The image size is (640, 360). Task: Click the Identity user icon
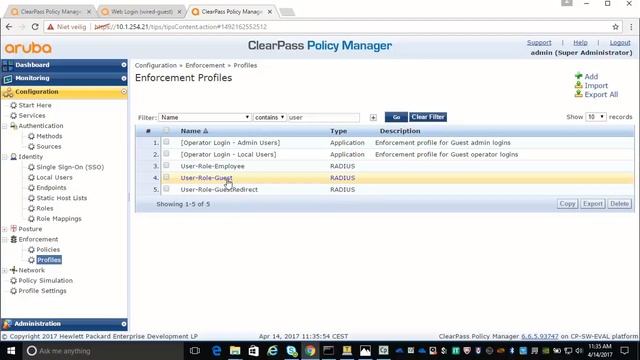(x=13, y=157)
